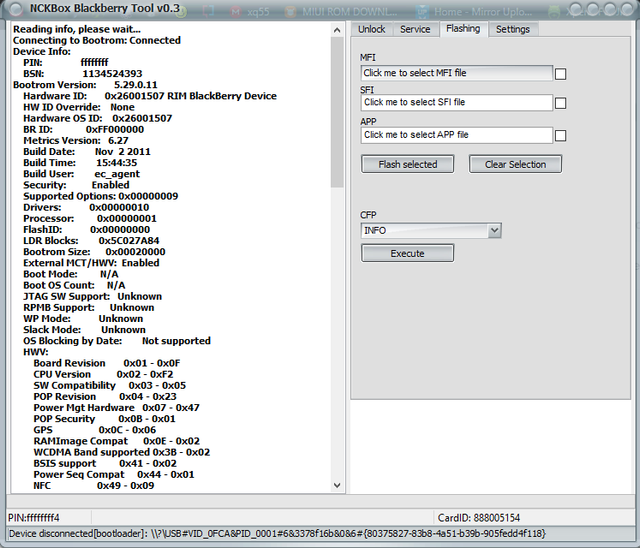
Task: Open the Service tab
Action: [x=415, y=29]
